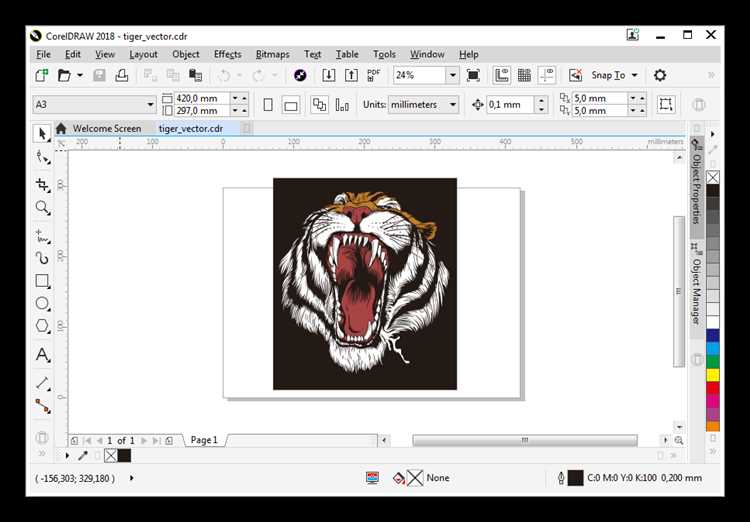Click the No color swatch in palette
750x522 pixels.
pos(713,178)
